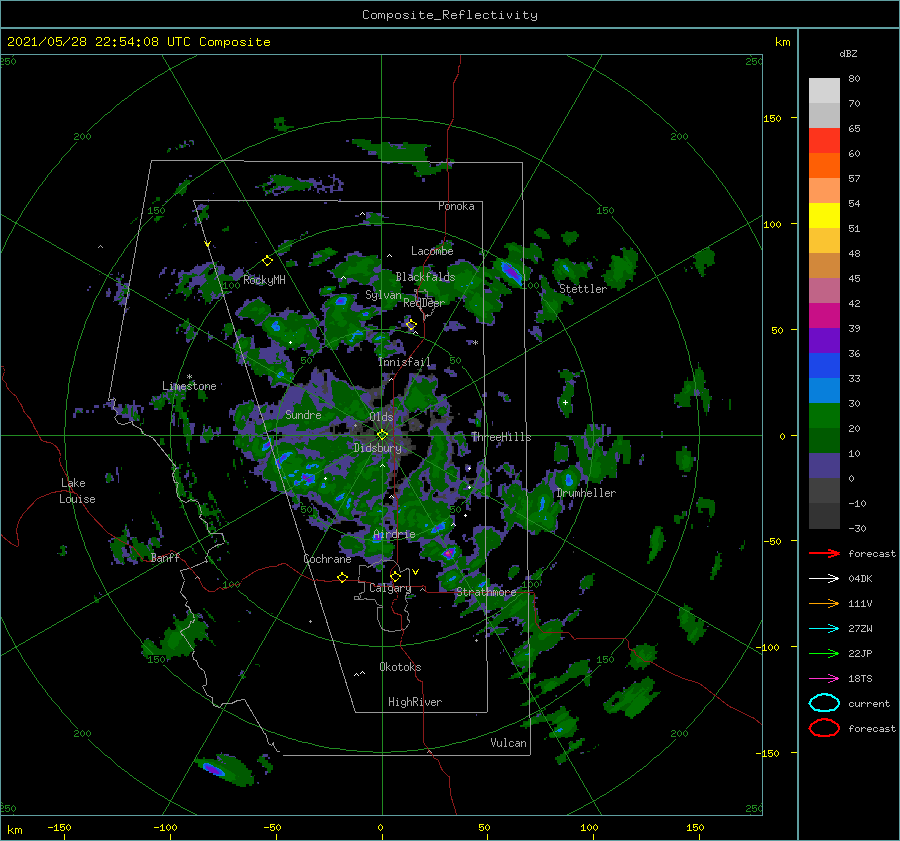This screenshot has height=841, width=900.
Task: Click the yellow diamond marker beside RockyMH
Action: (267, 261)
